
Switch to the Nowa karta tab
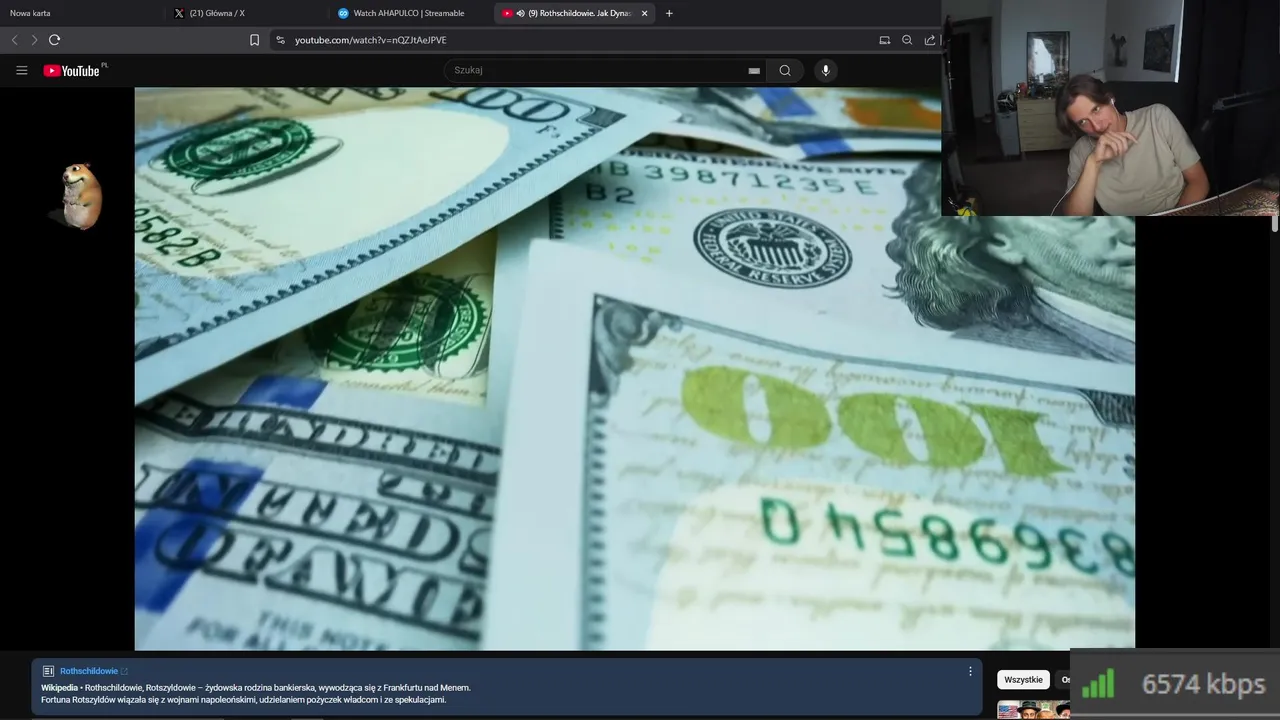point(80,13)
